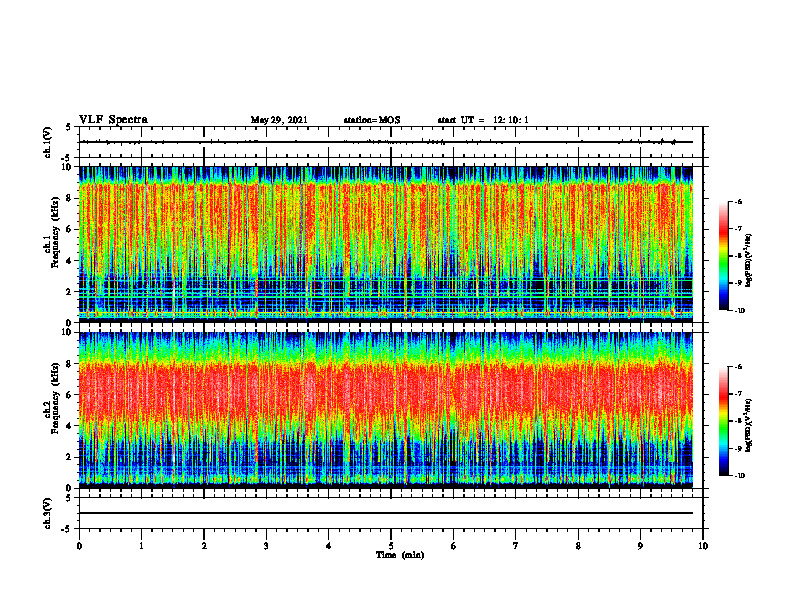The image size is (792, 612).
Task: Click the "4" kHz tick on ch.1 frequency axis
Action: (x=70, y=261)
